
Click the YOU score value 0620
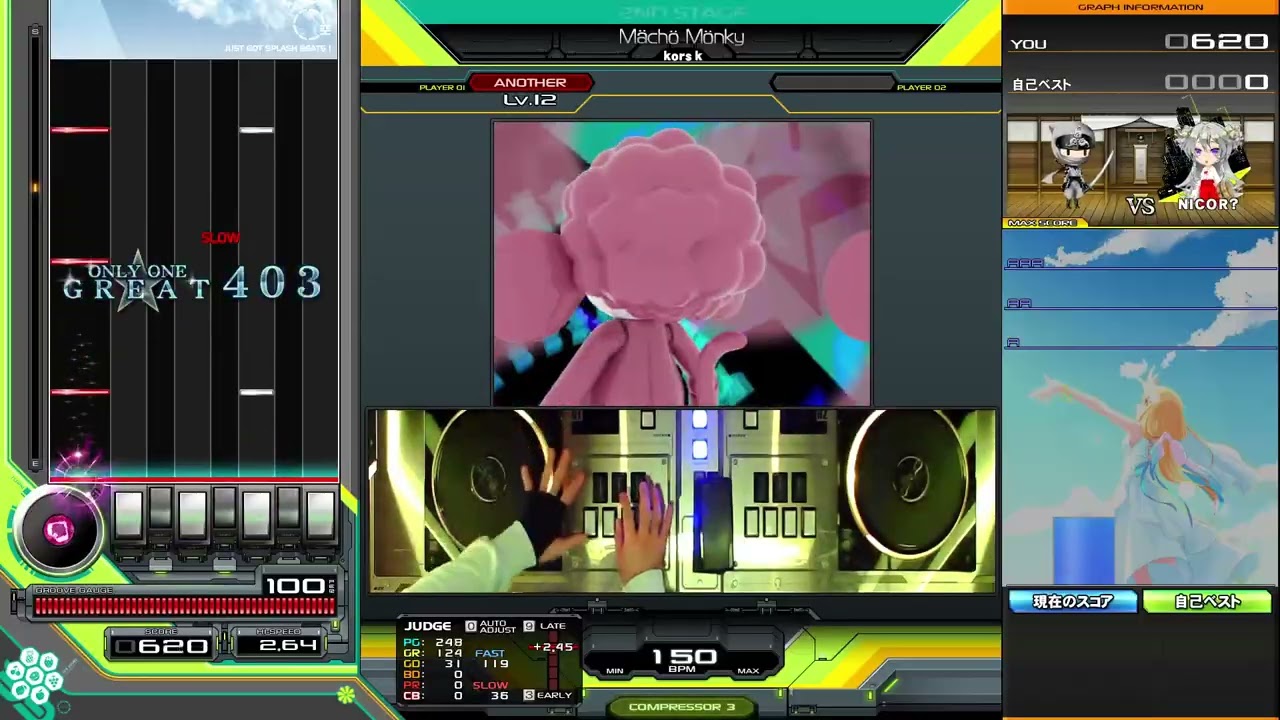pos(1217,42)
